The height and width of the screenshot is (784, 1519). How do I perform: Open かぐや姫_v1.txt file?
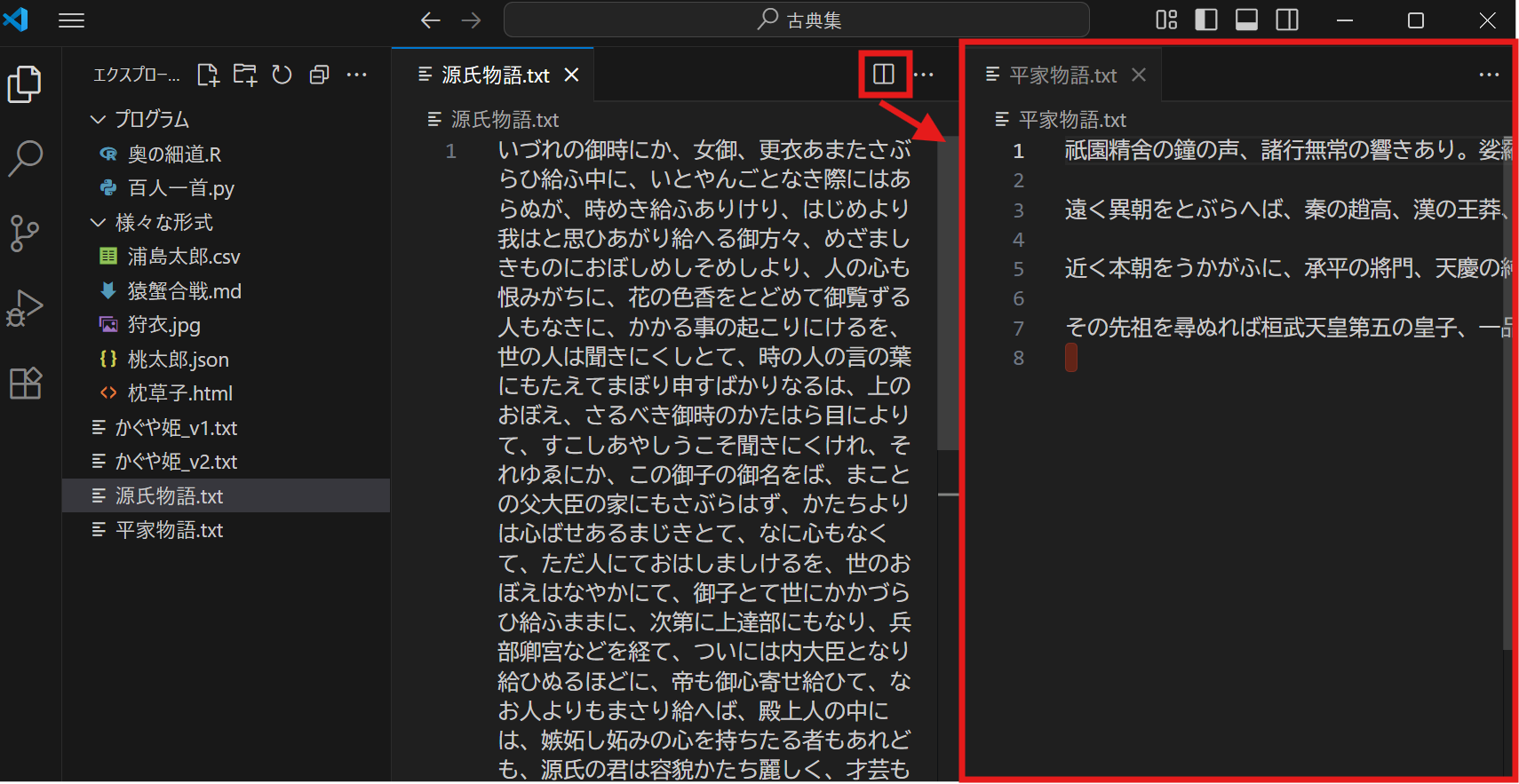227,428
